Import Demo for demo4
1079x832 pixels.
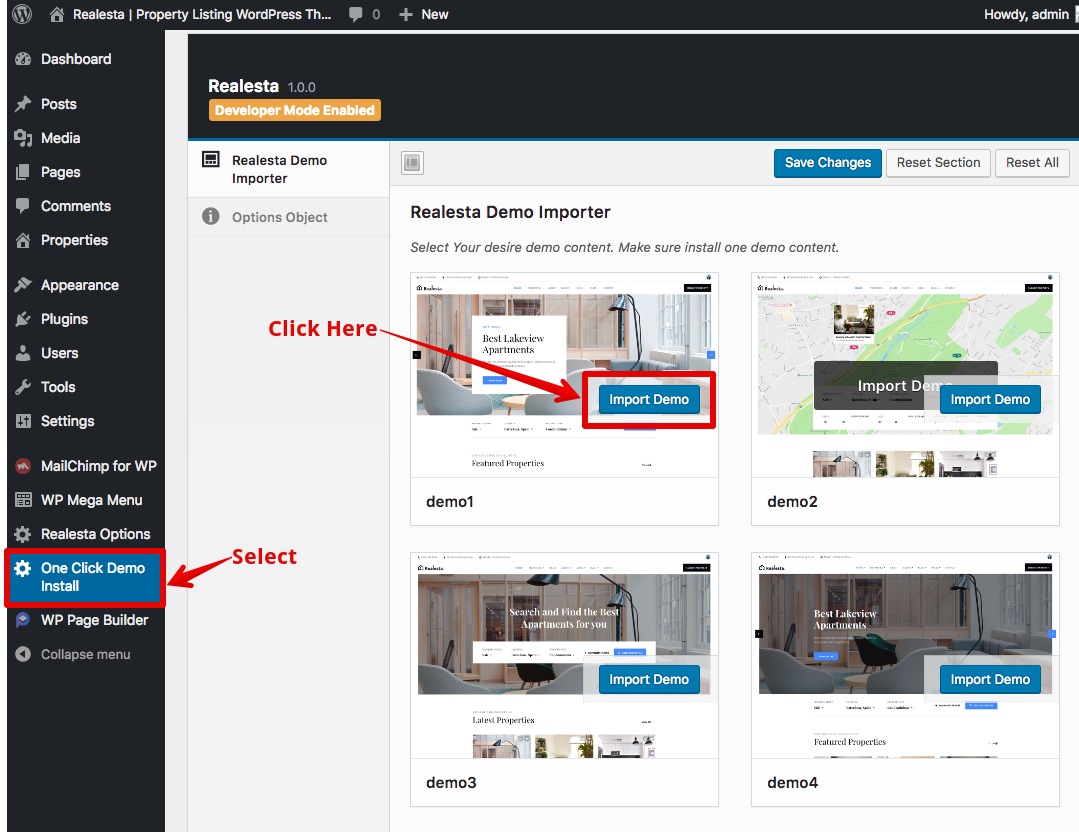[x=990, y=680]
